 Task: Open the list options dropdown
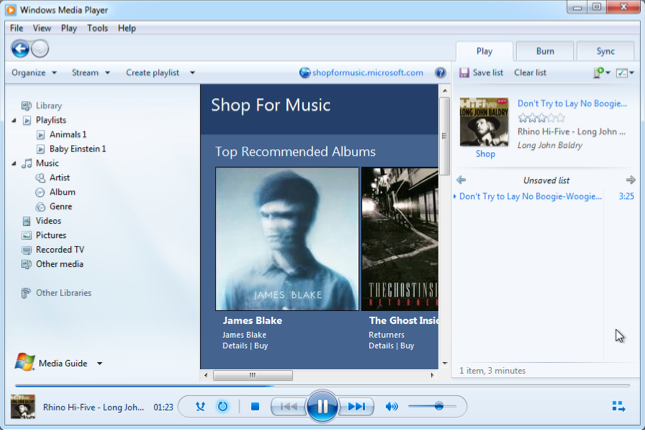(x=625, y=73)
